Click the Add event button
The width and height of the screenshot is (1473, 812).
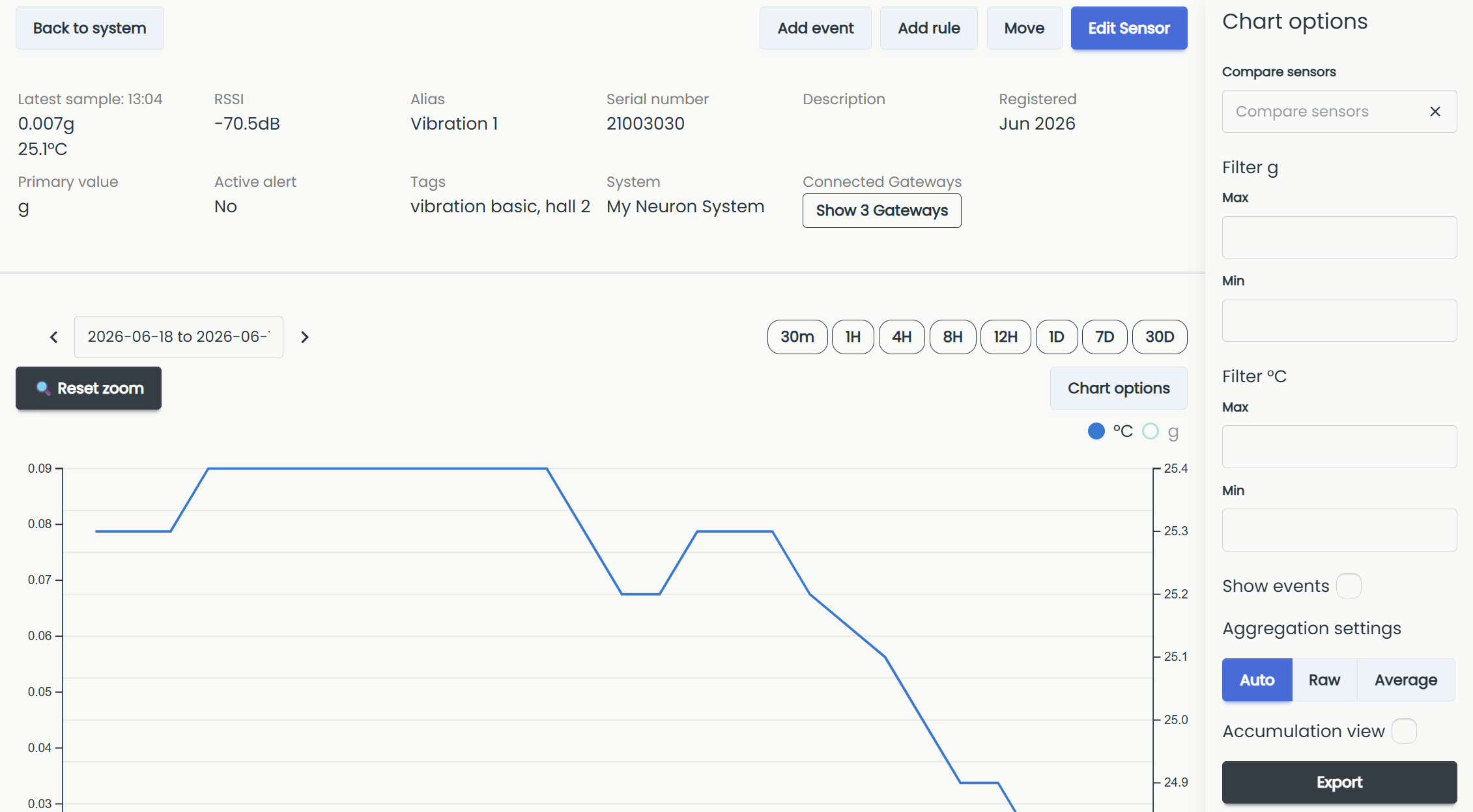[x=815, y=28]
